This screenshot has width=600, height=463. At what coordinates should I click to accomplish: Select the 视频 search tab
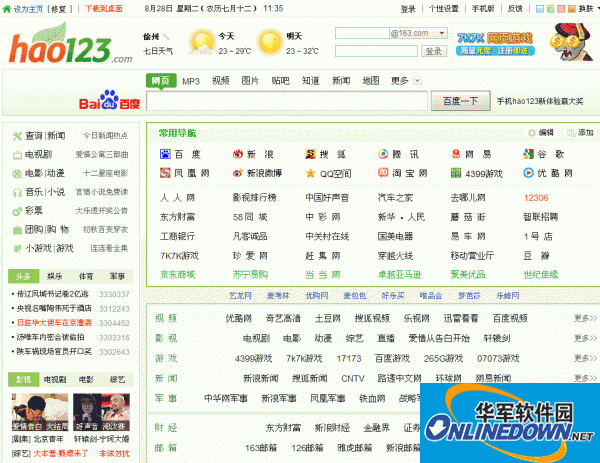click(221, 81)
